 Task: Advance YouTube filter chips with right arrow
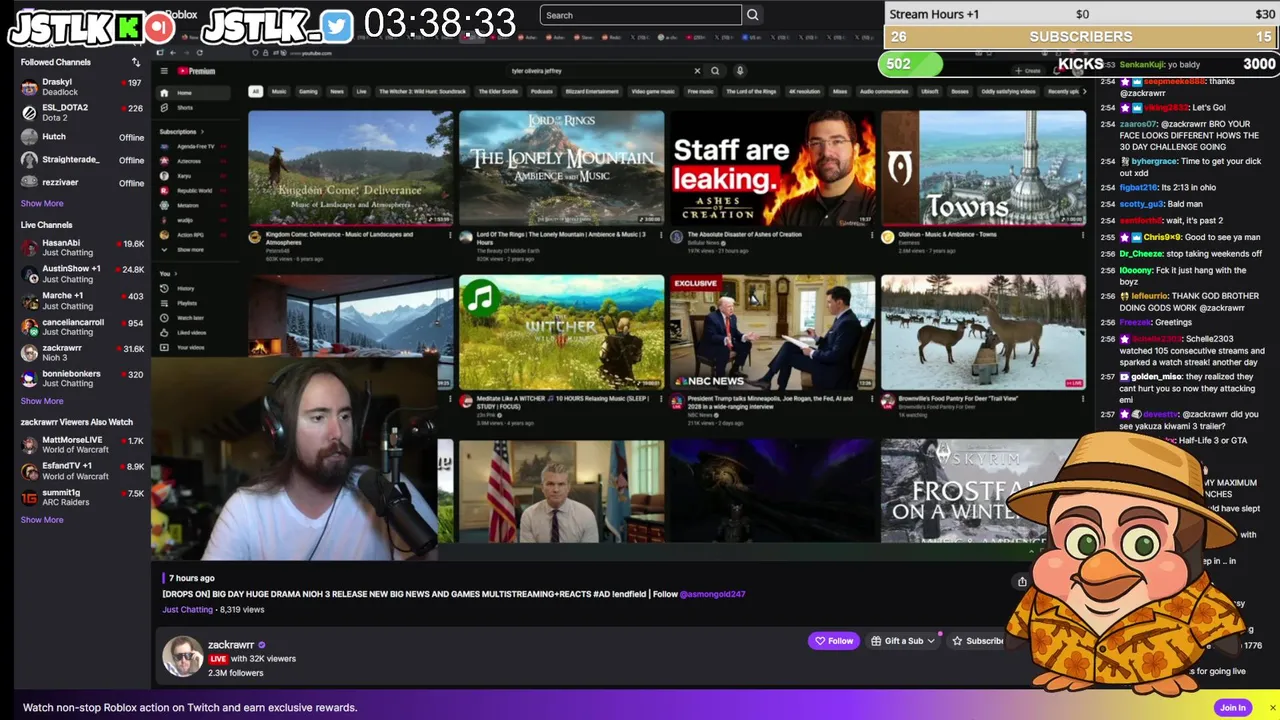(x=1083, y=91)
